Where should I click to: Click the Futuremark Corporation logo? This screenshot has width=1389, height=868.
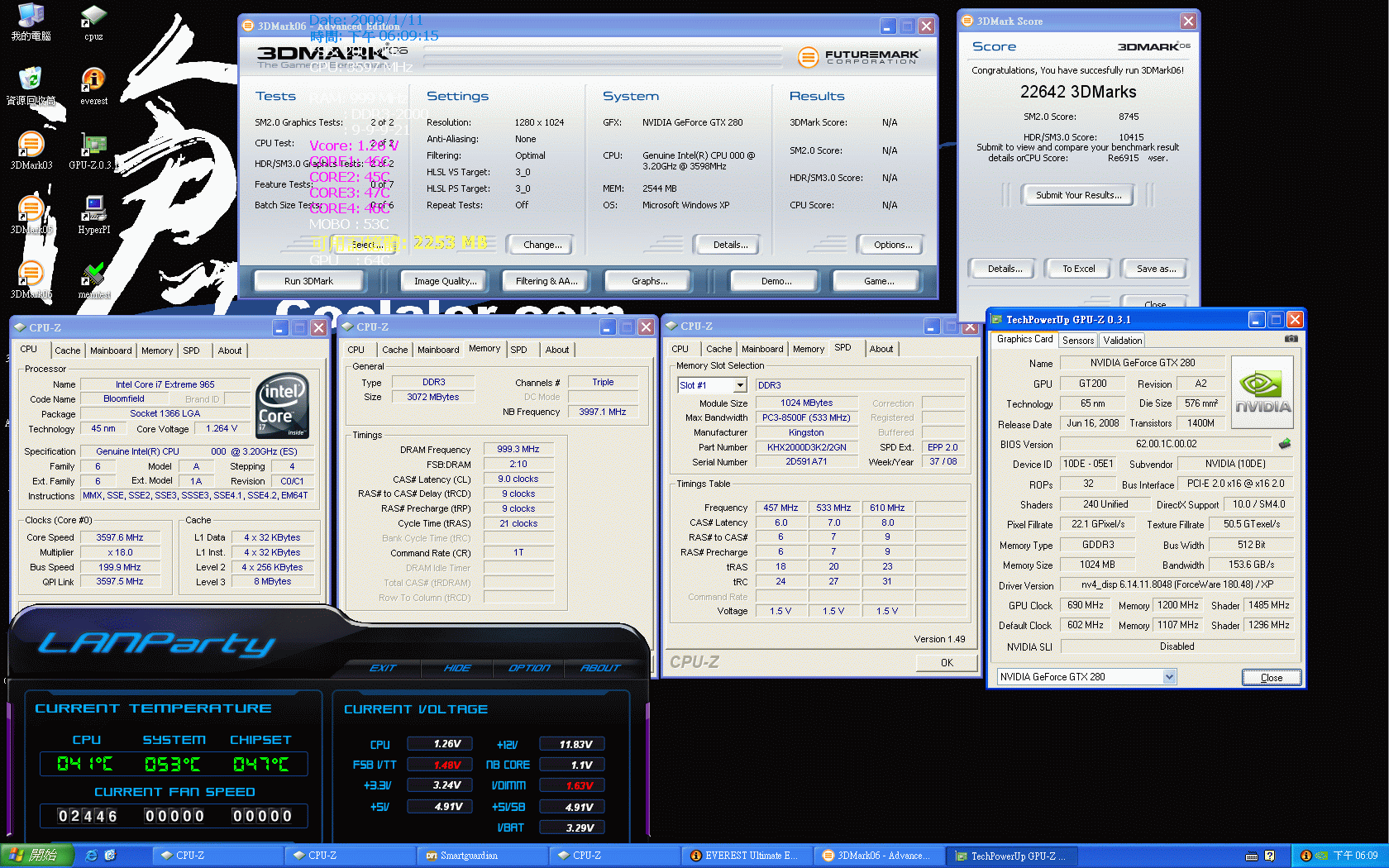(859, 56)
